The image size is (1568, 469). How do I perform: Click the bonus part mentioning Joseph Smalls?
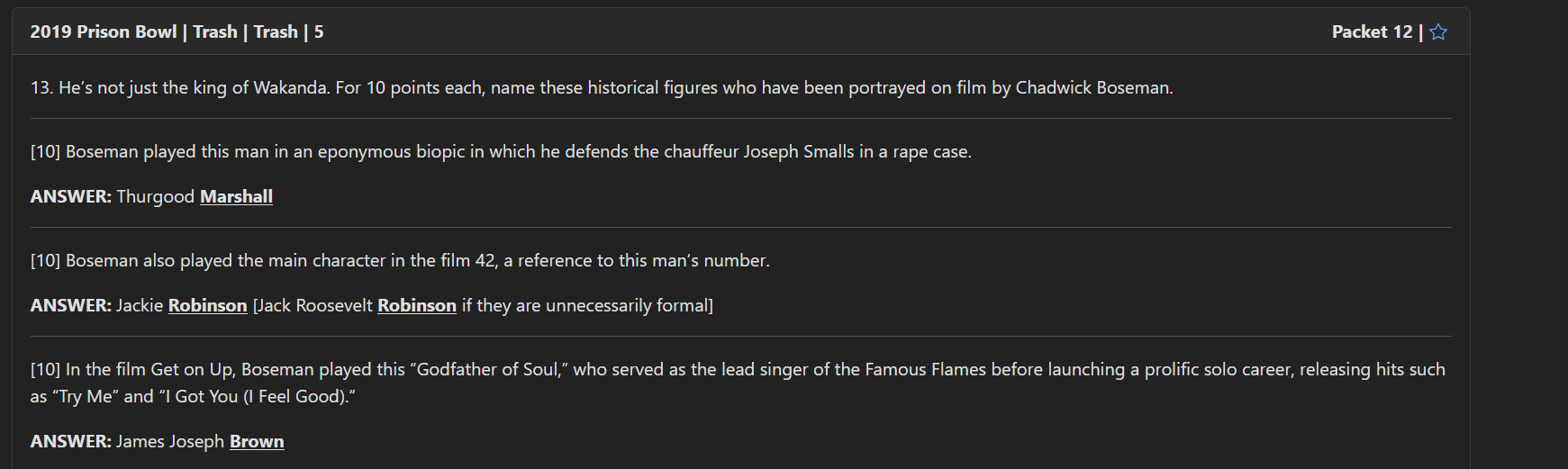[500, 152]
